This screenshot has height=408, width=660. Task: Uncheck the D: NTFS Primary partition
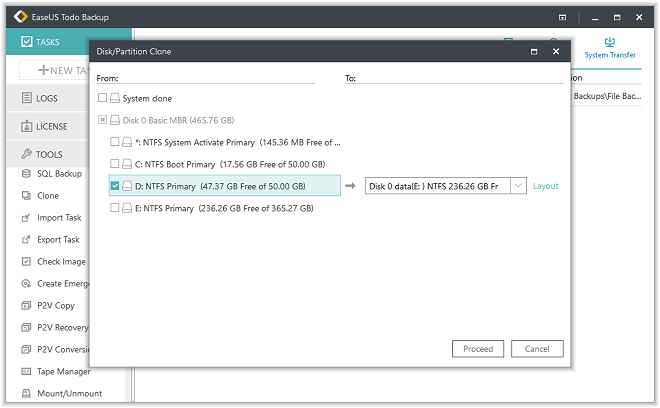pos(115,186)
